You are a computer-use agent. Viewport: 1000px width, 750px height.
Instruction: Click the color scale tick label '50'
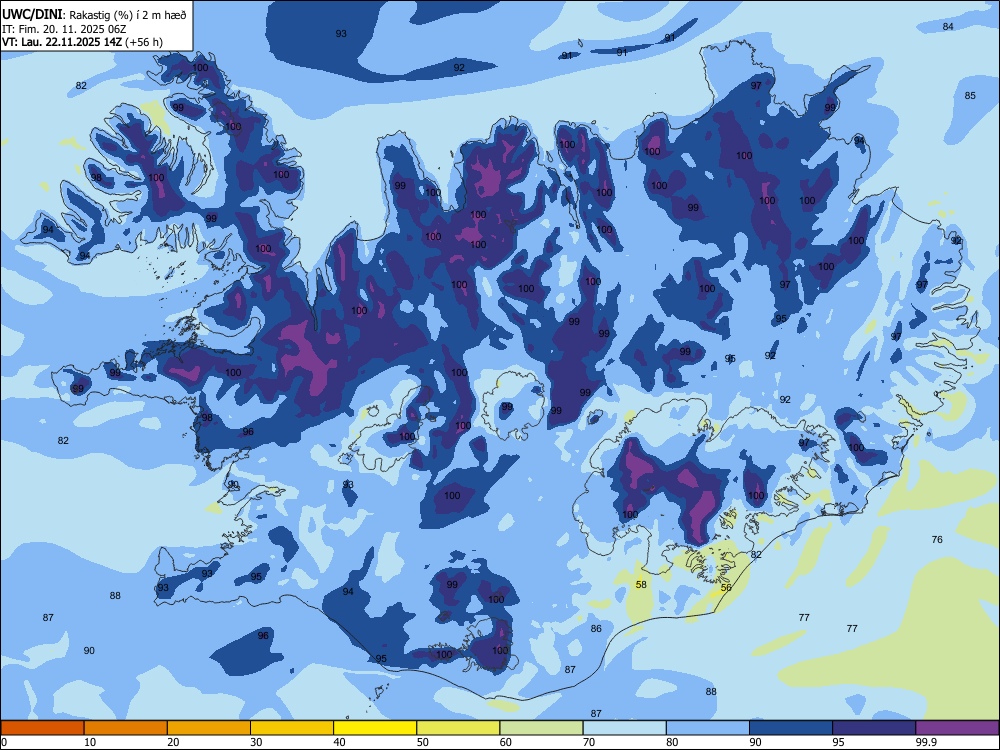tap(423, 742)
